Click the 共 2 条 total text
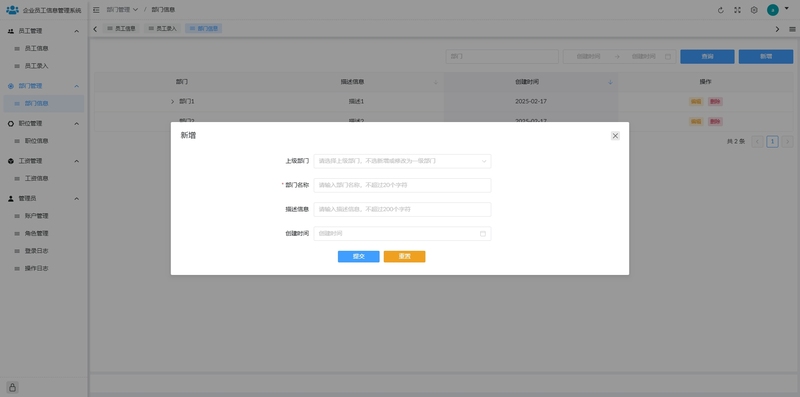800x397 pixels. coord(736,141)
